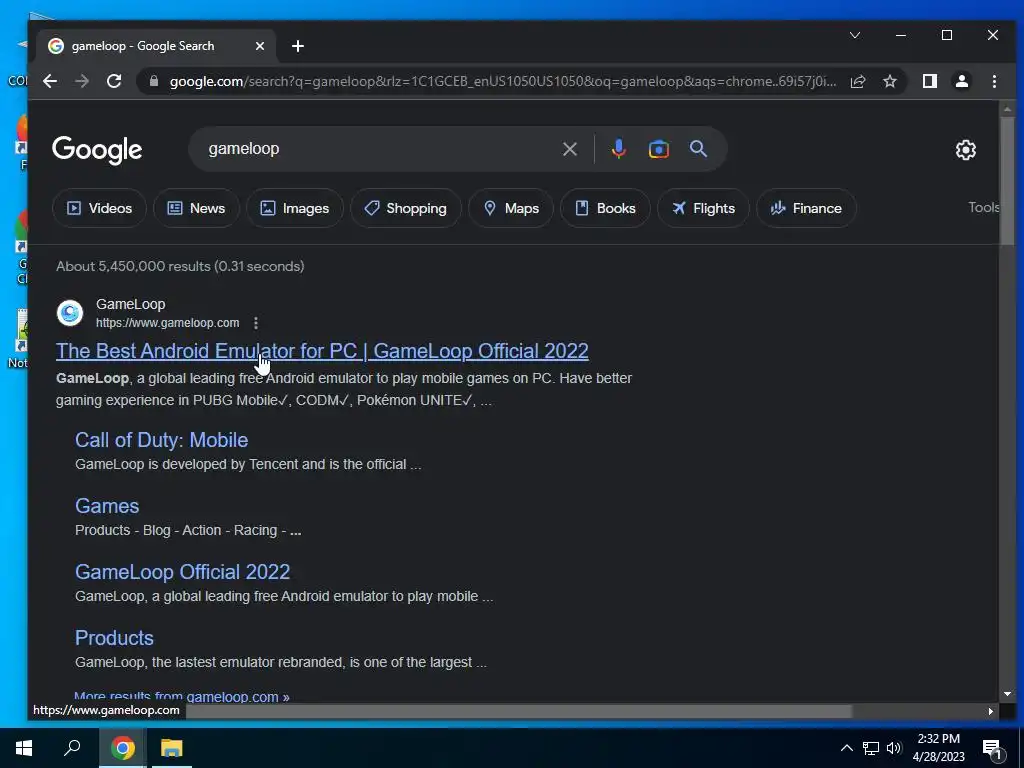Open File Explorer from taskbar
Screen dimensions: 1024x768
pos(172,748)
